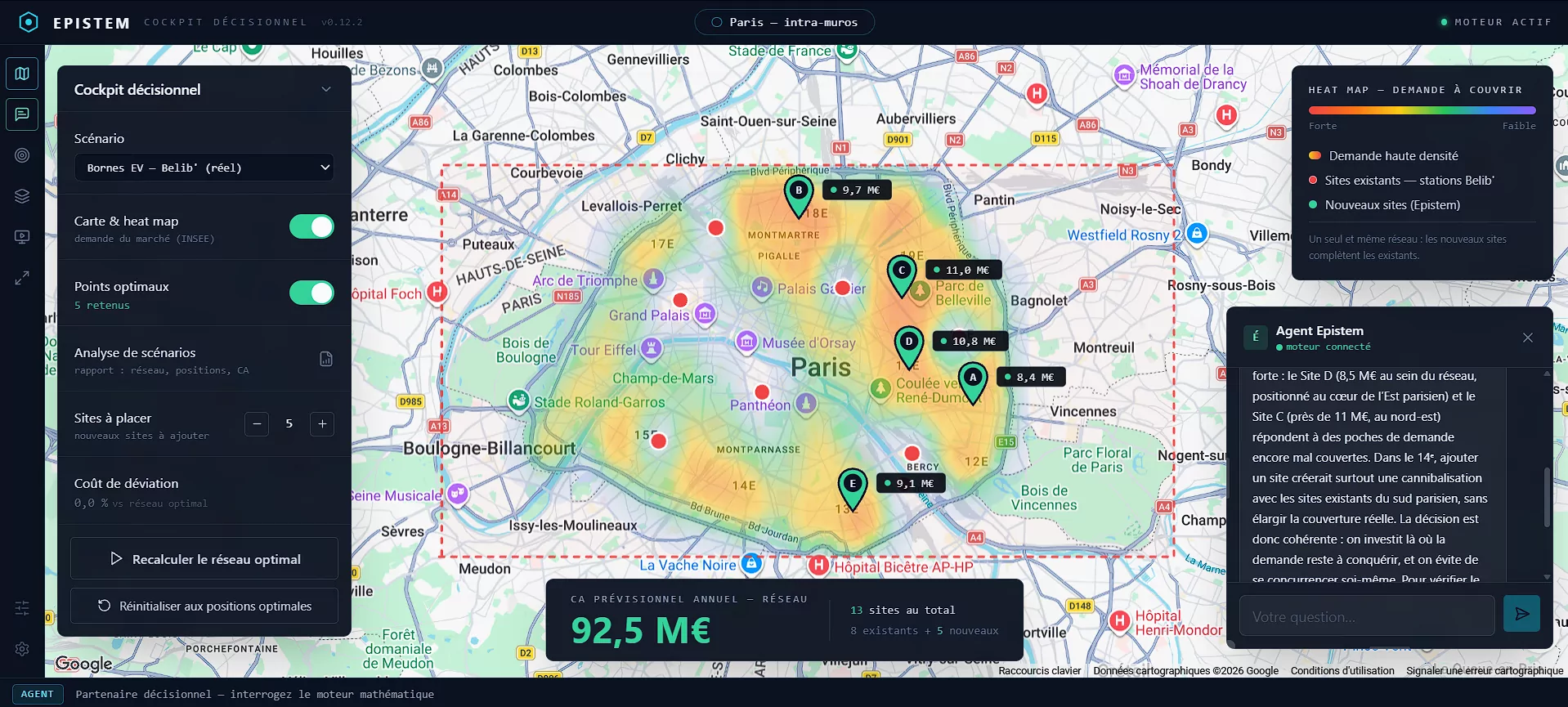Click map pin for site D
Viewport: 1568px width, 707px height.
click(908, 347)
